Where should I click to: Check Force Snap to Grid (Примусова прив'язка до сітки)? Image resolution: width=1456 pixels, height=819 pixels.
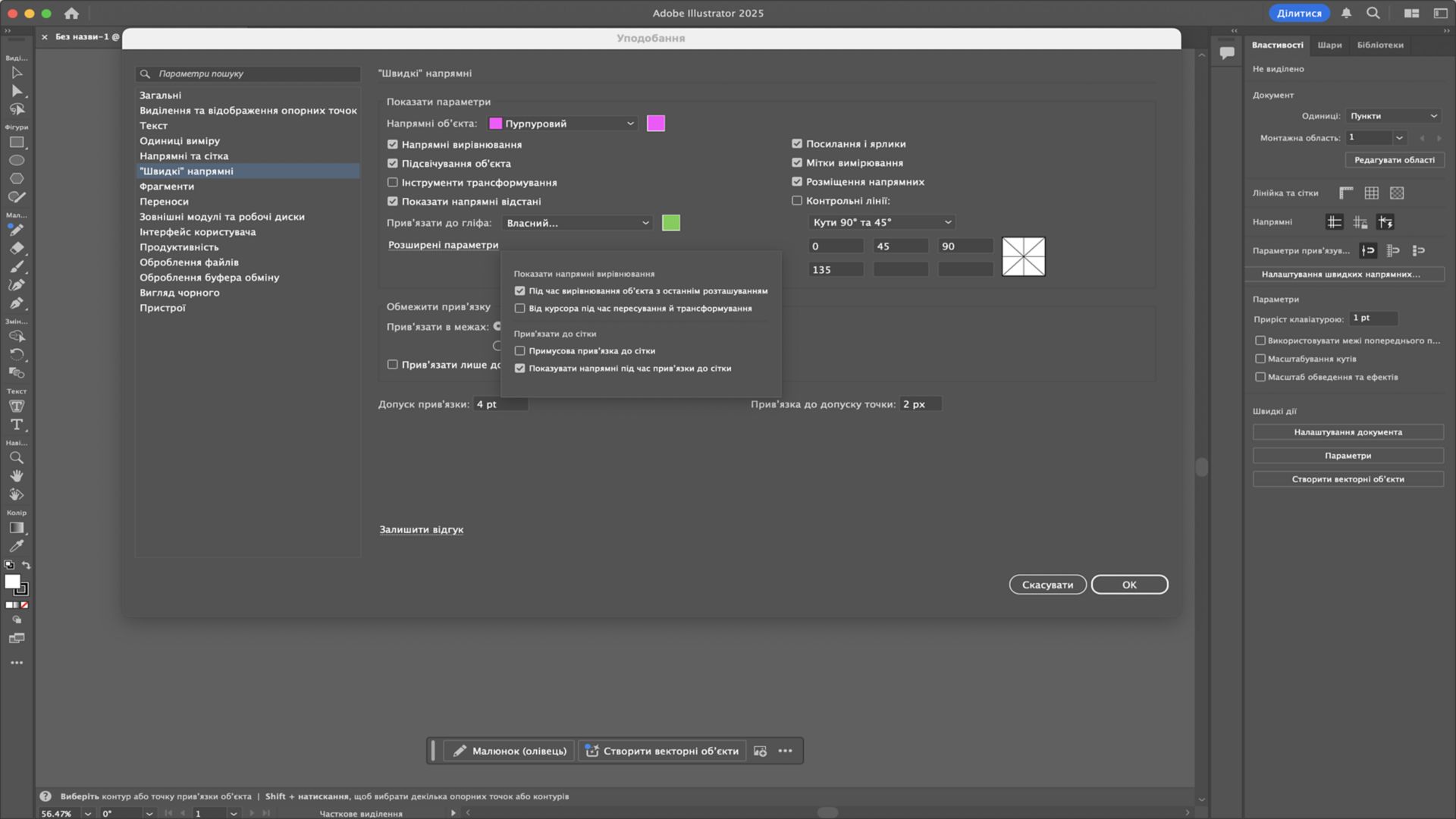click(x=519, y=351)
